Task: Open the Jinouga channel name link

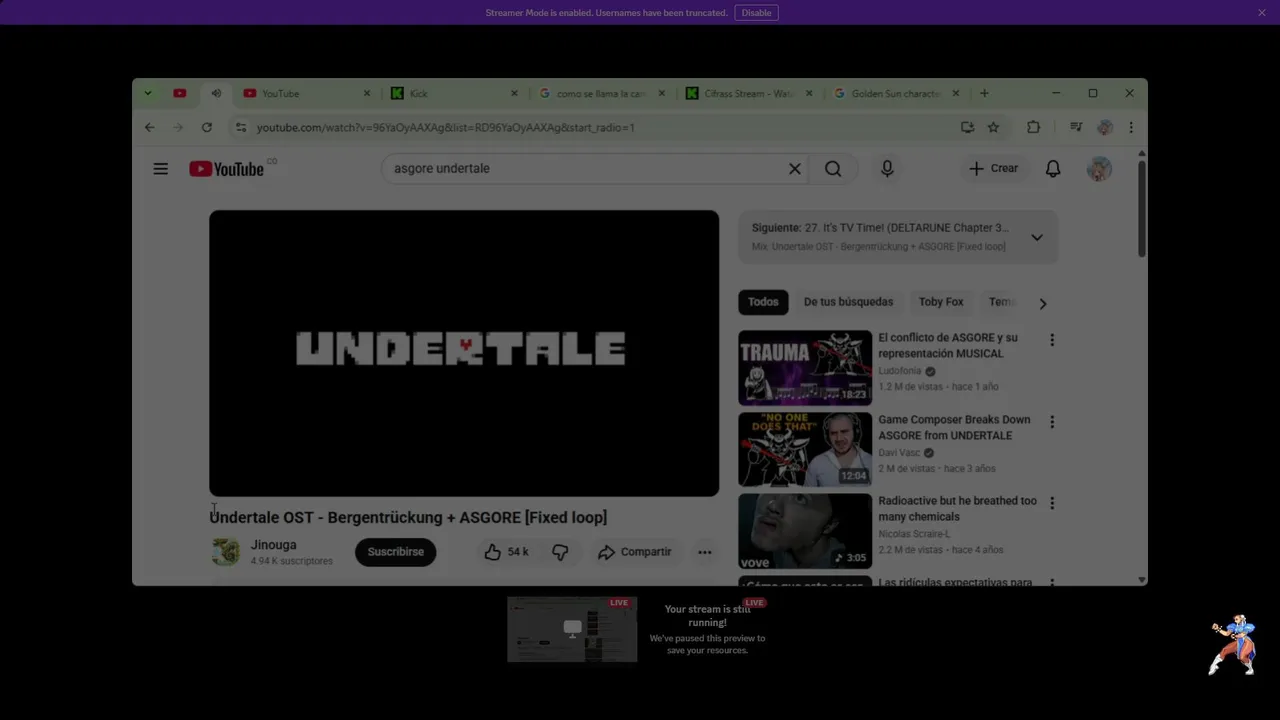Action: [274, 545]
